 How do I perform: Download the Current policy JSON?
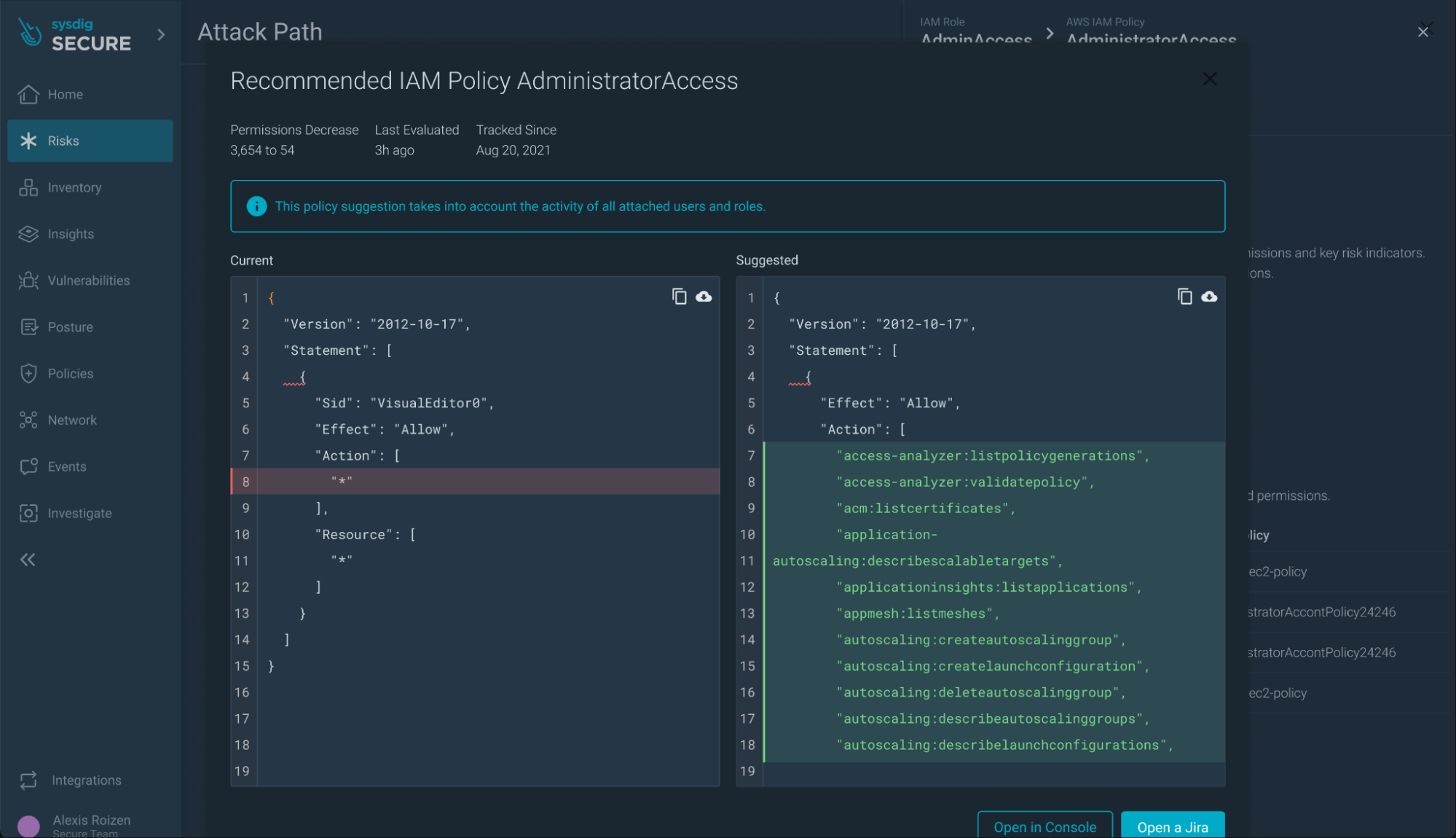point(704,296)
